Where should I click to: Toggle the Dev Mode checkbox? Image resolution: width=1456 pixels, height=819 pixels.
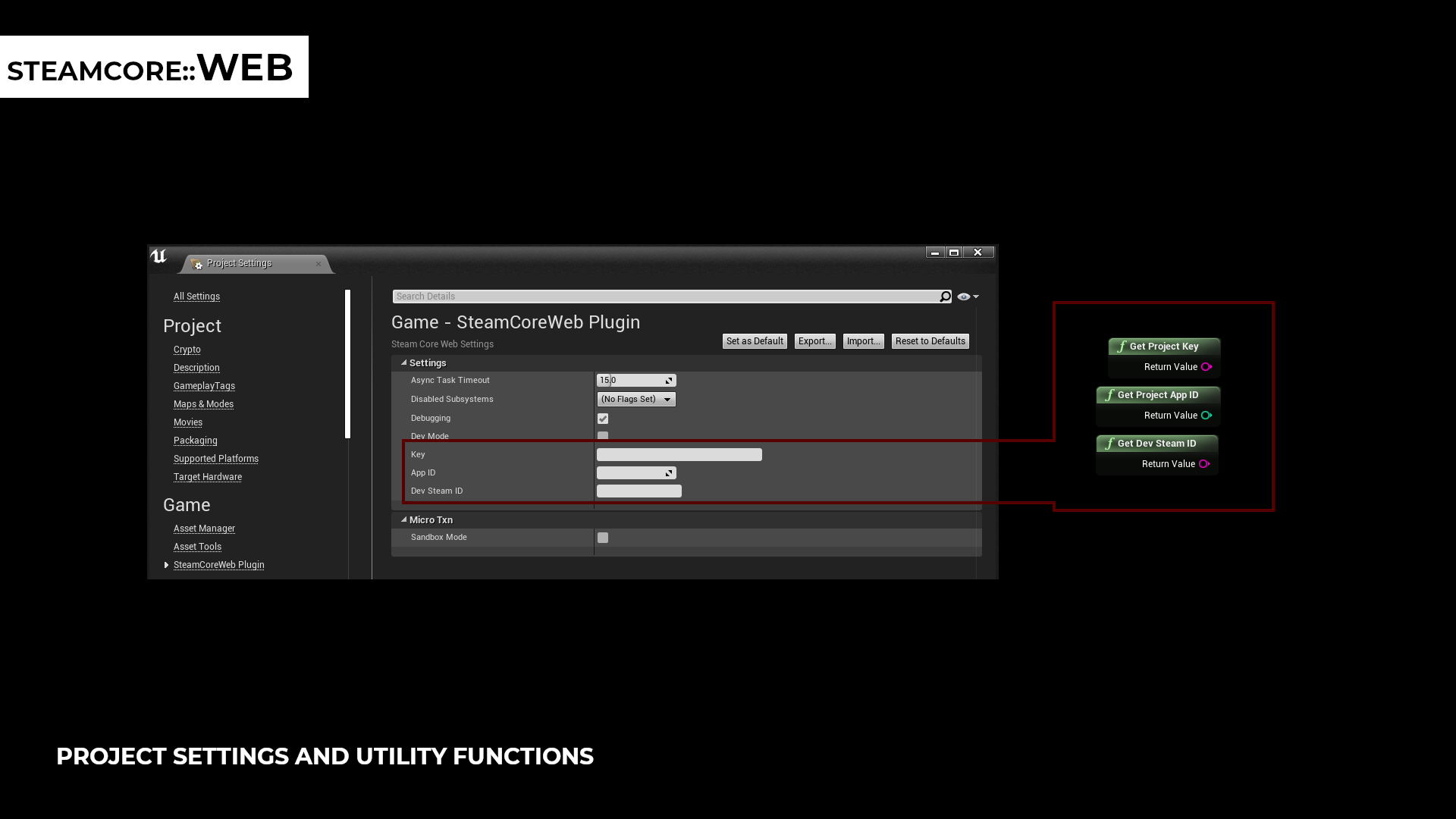[603, 436]
